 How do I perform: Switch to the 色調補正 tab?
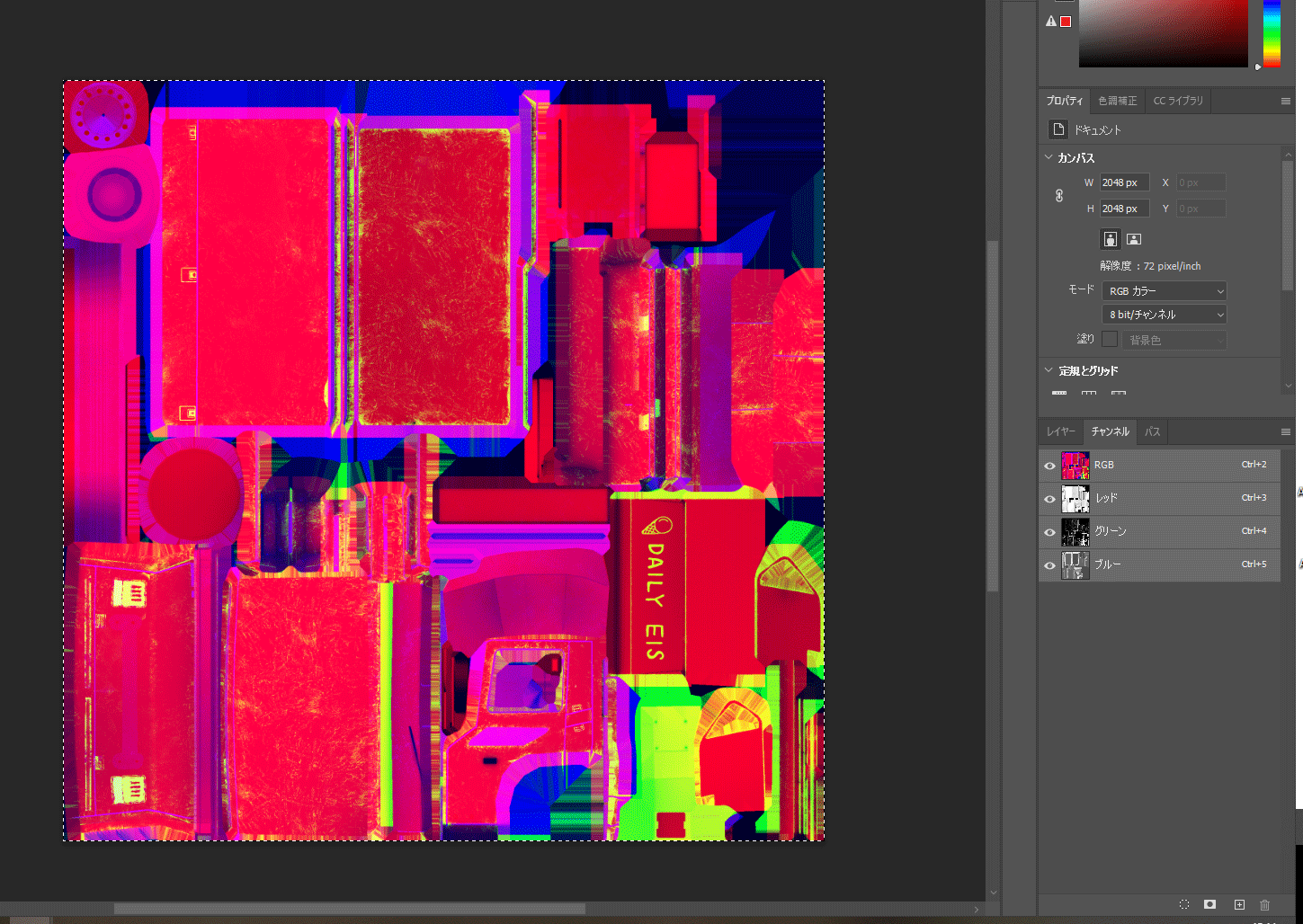click(1117, 101)
